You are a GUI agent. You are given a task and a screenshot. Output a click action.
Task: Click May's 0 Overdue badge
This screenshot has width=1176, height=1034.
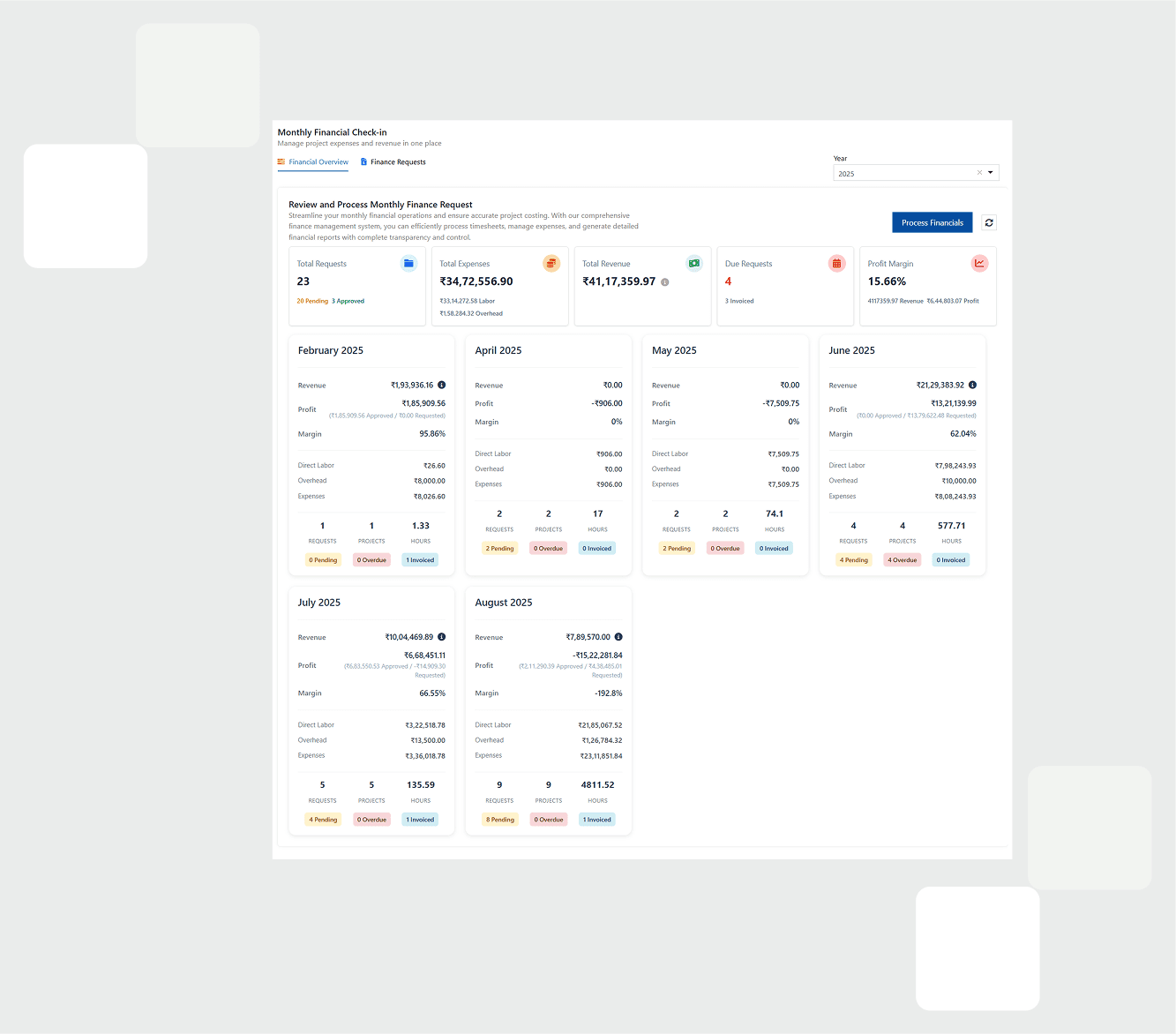[x=725, y=549]
